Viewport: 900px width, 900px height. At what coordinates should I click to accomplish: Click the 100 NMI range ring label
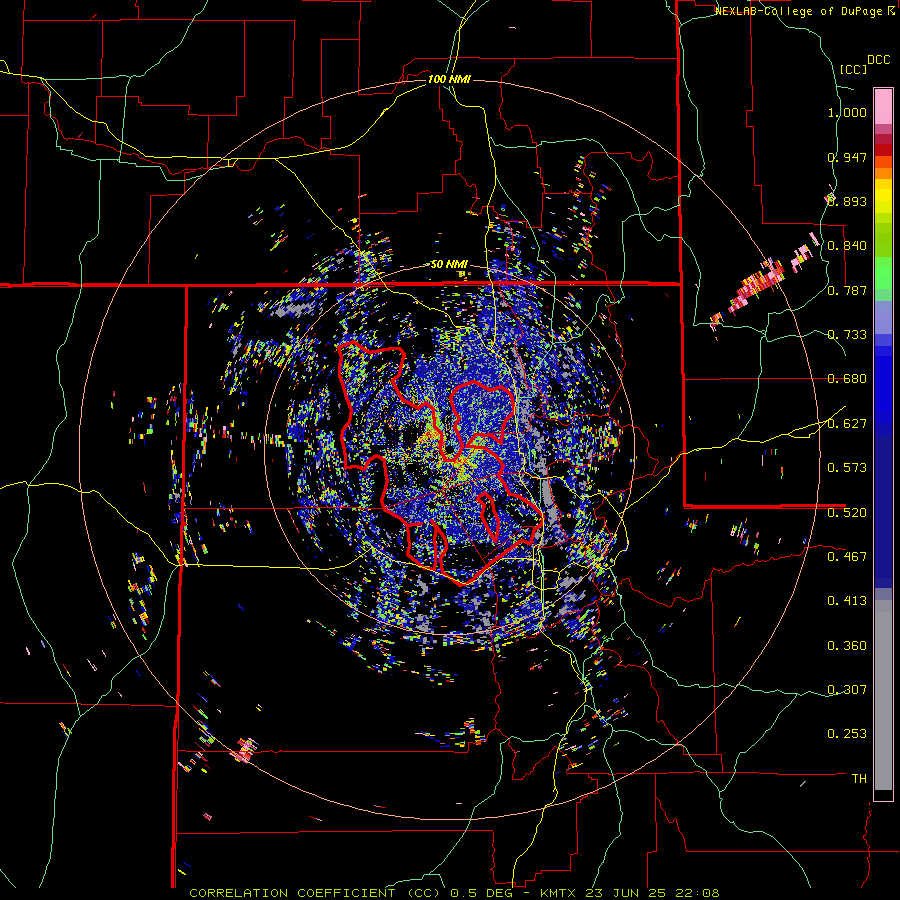[449, 79]
